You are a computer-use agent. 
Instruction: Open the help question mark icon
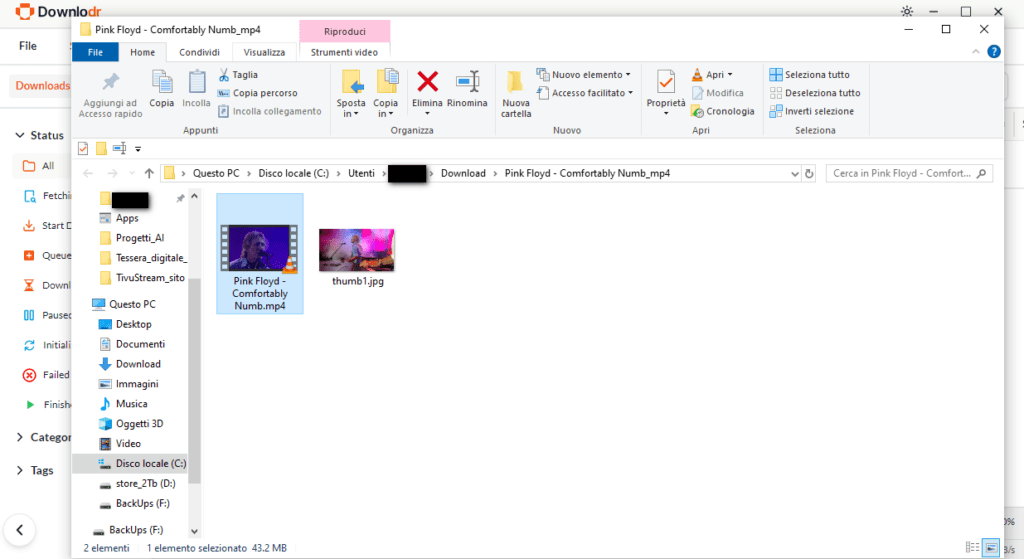994,52
